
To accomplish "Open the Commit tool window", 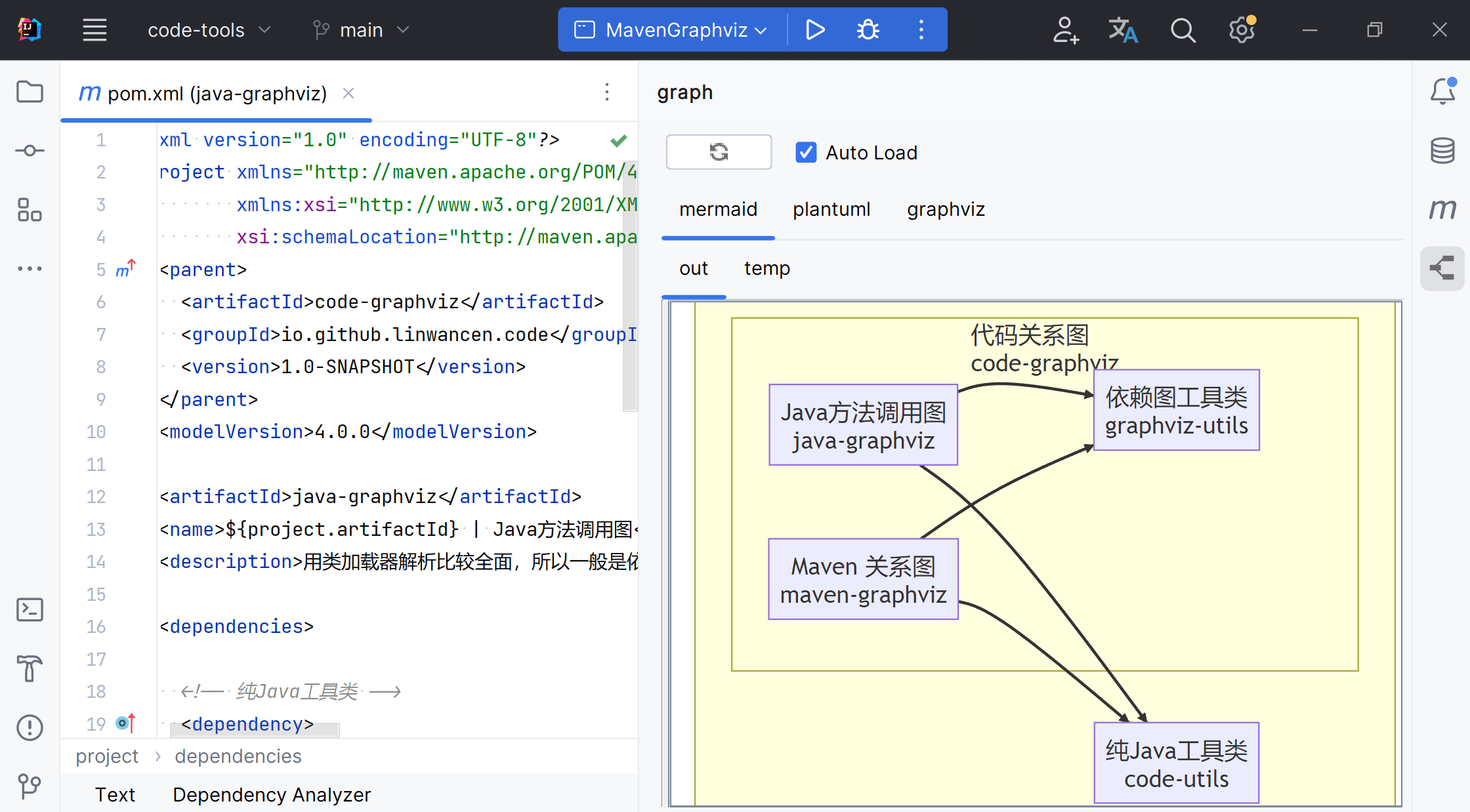I will [30, 151].
